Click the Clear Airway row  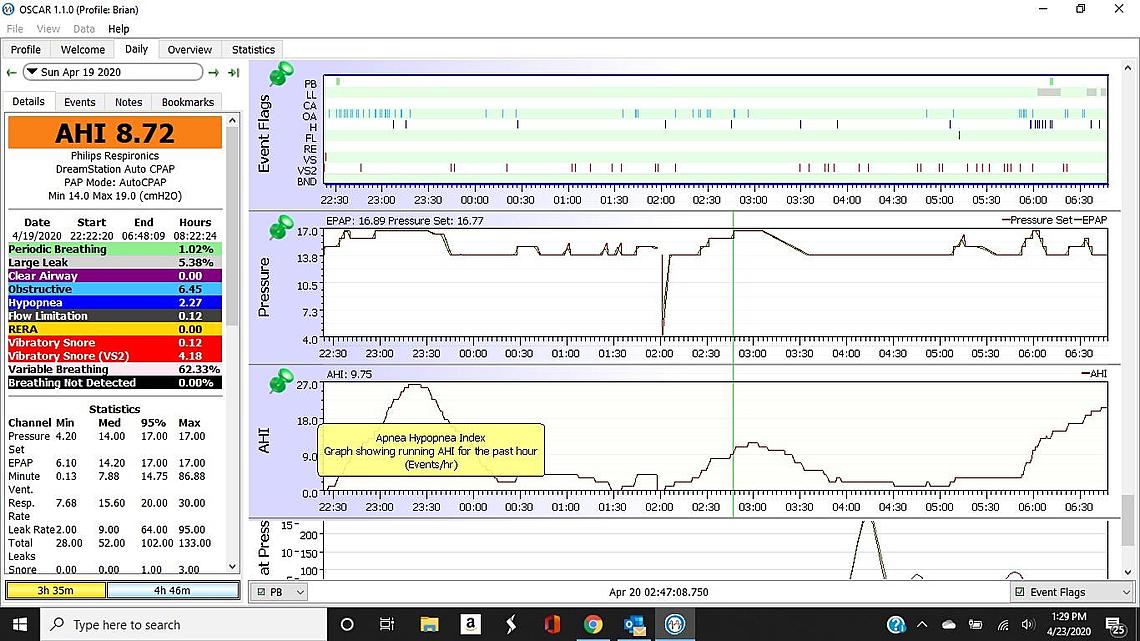tap(115, 276)
